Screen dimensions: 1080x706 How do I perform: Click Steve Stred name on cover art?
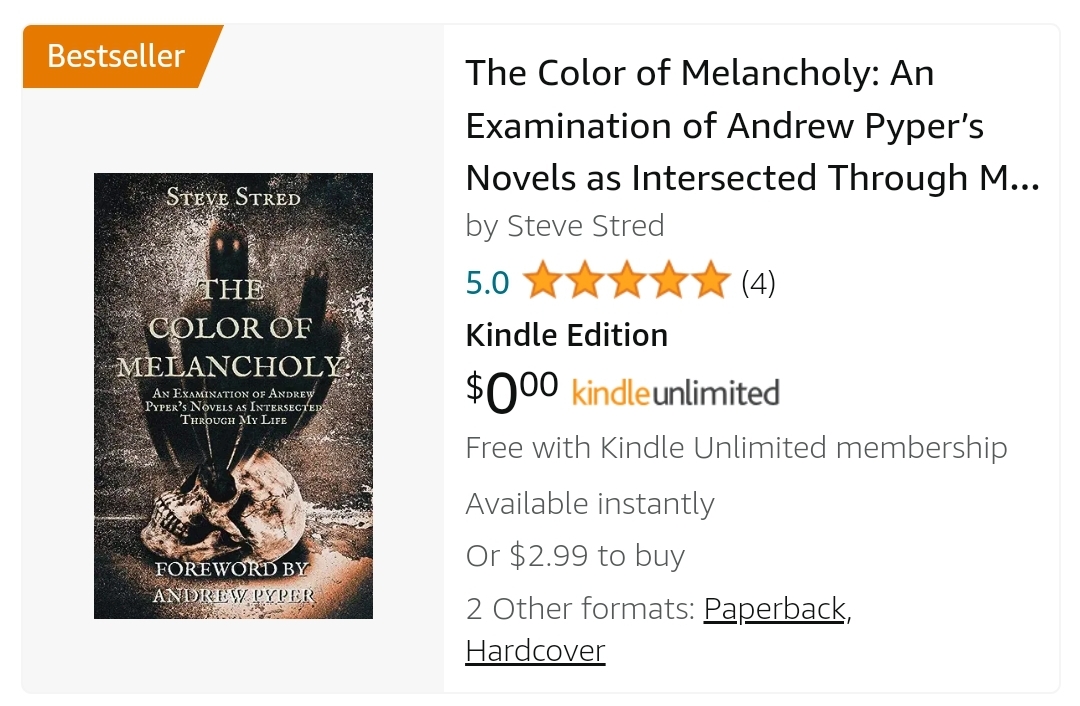(x=233, y=197)
